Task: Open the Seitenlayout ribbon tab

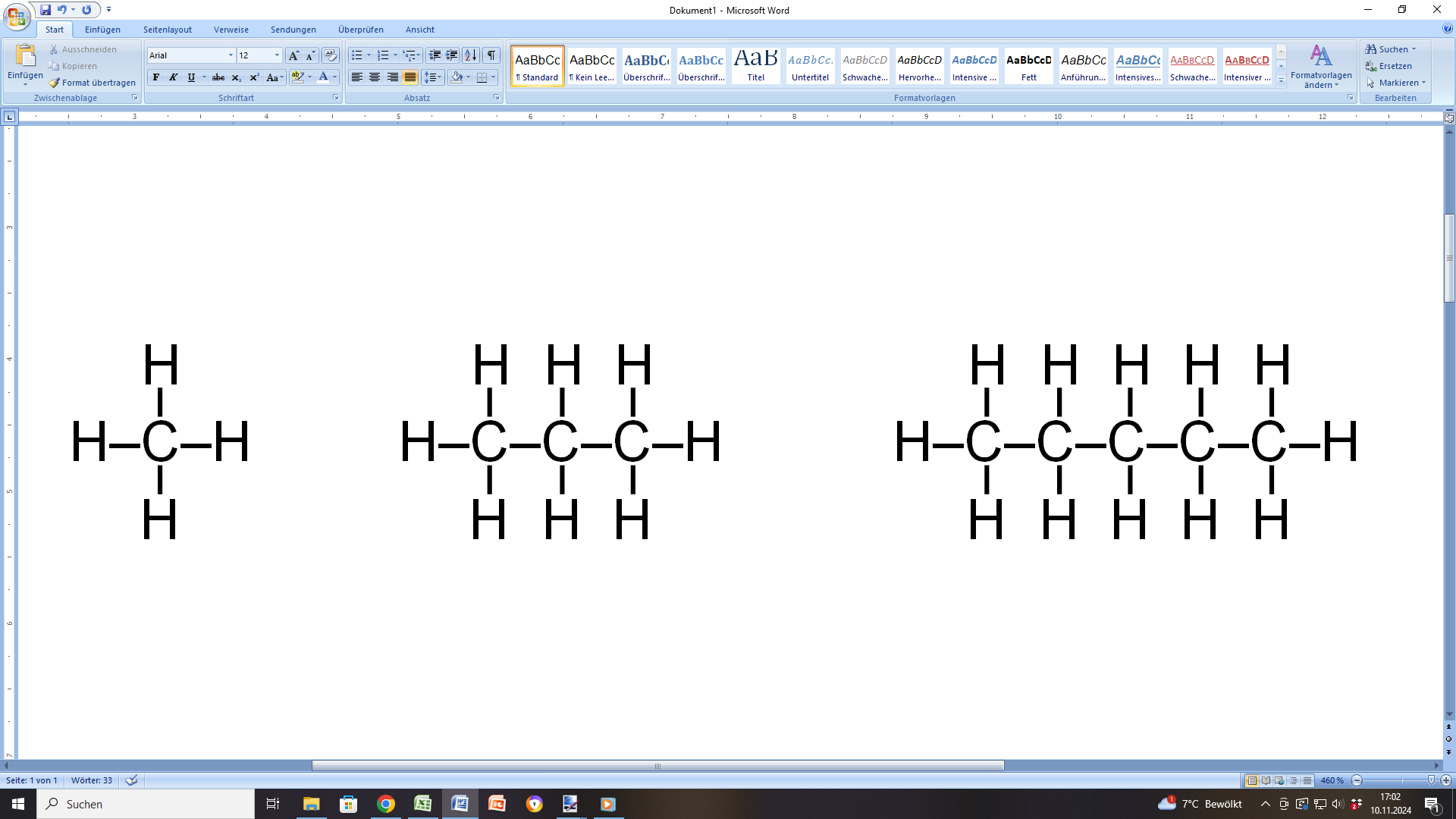Action: tap(168, 30)
